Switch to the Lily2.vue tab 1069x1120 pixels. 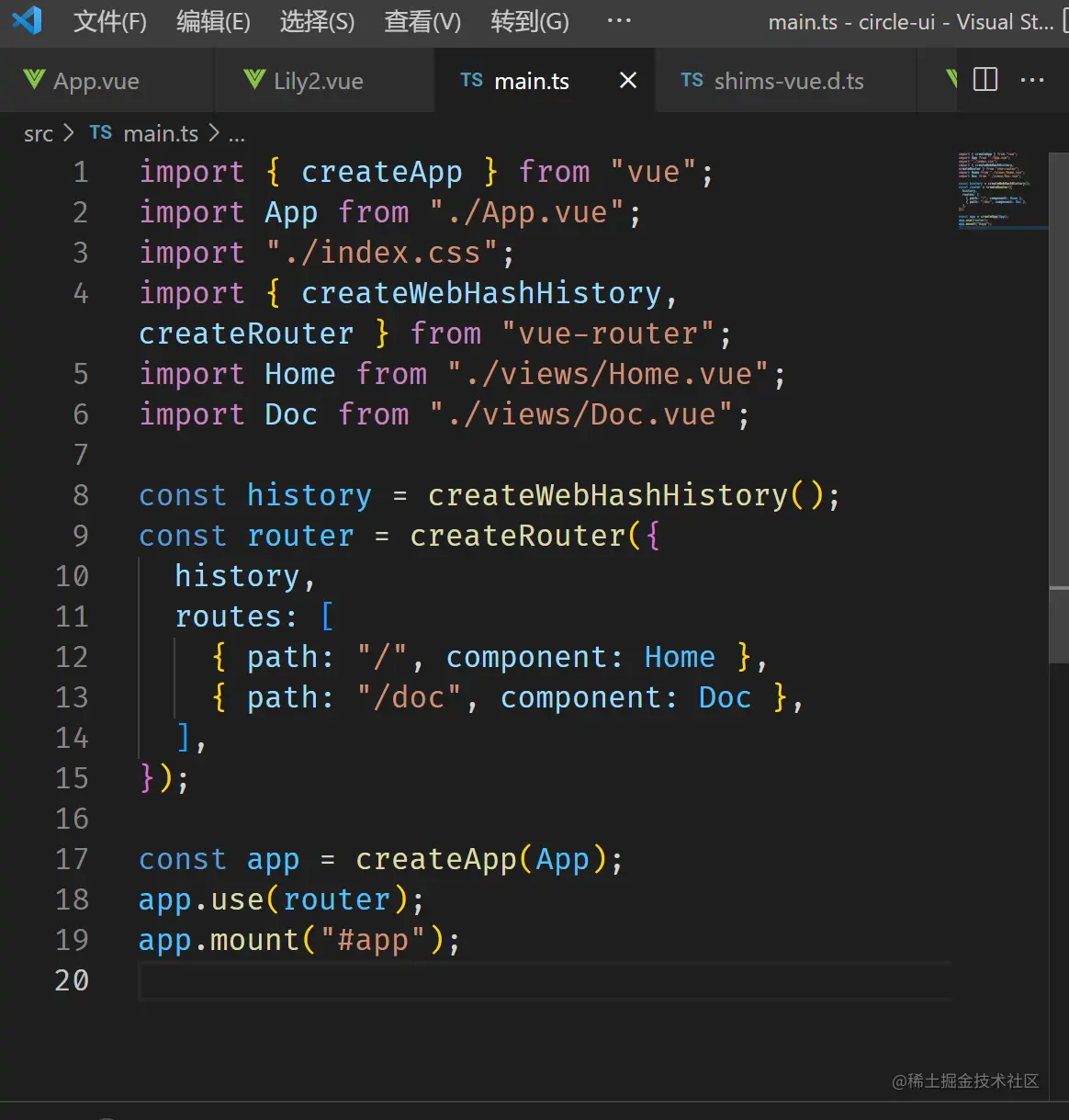tap(323, 81)
